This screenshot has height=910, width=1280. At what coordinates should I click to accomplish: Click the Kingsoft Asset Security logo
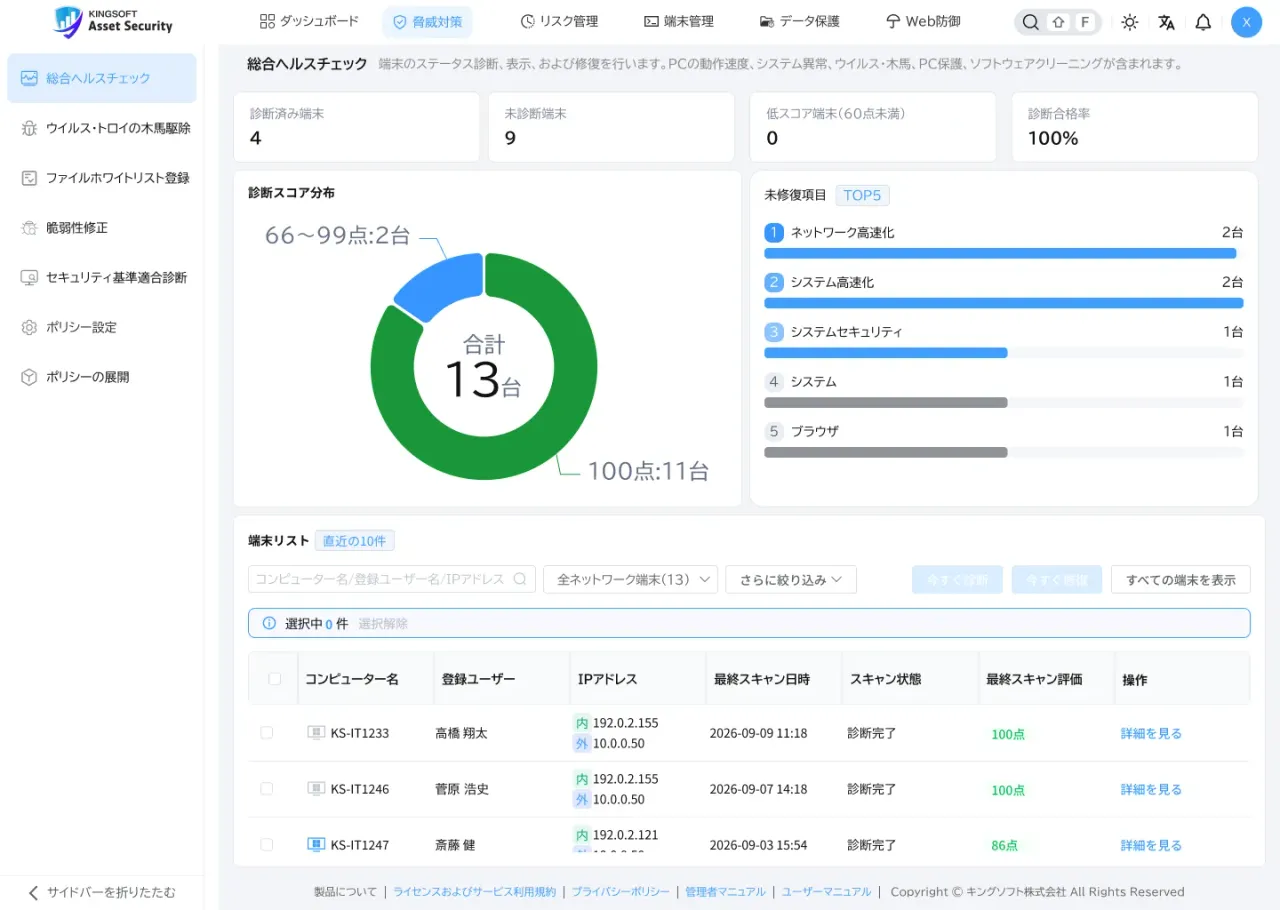113,21
